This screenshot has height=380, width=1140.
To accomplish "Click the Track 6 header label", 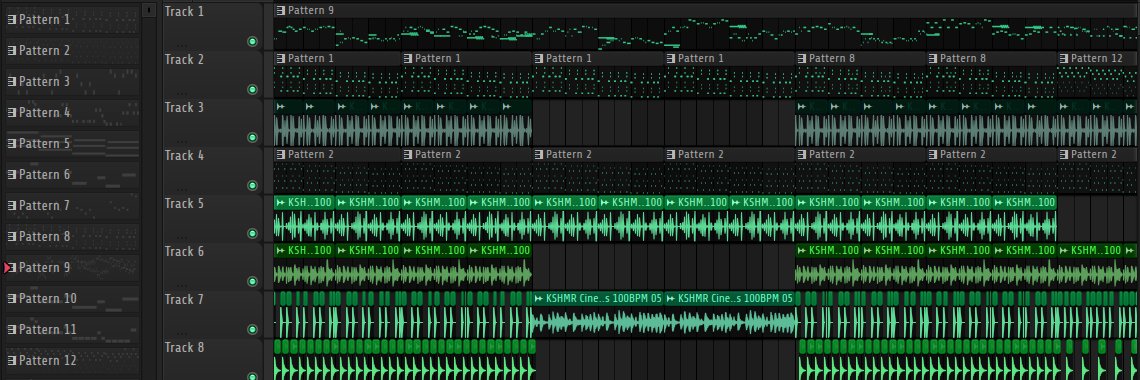I will tap(184, 251).
